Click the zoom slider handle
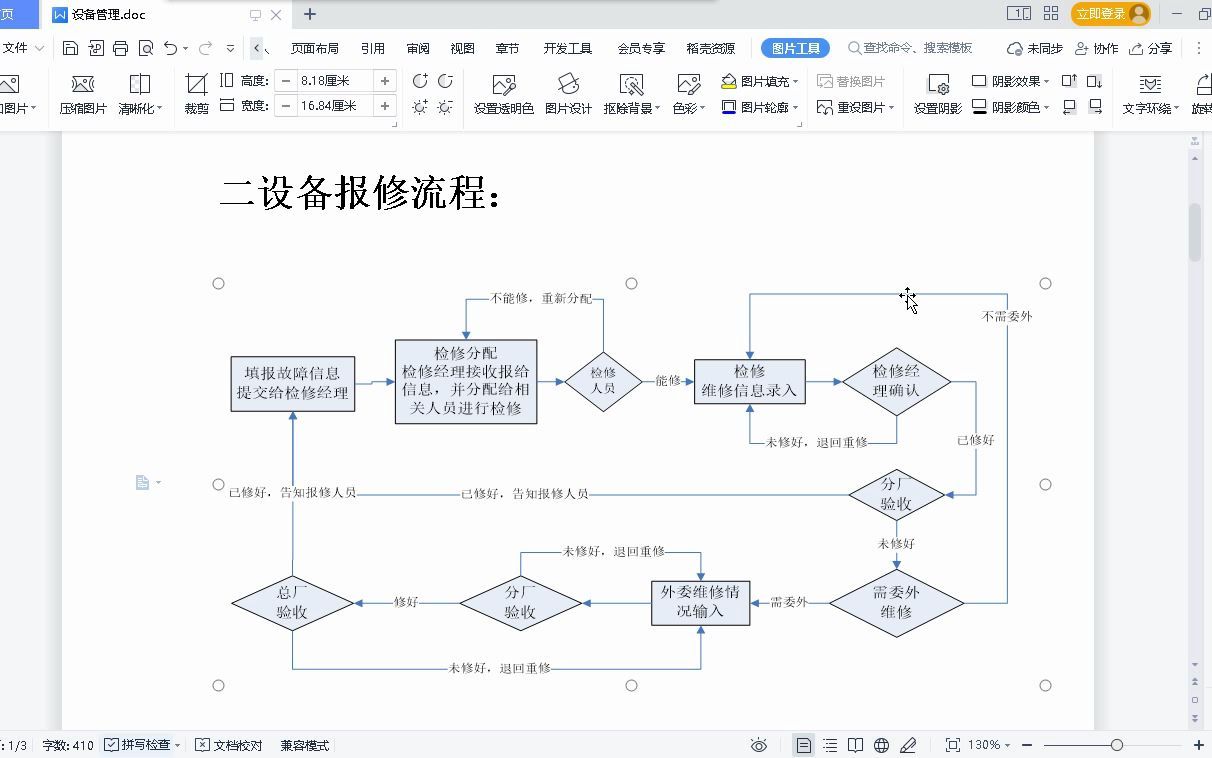 pos(1117,745)
